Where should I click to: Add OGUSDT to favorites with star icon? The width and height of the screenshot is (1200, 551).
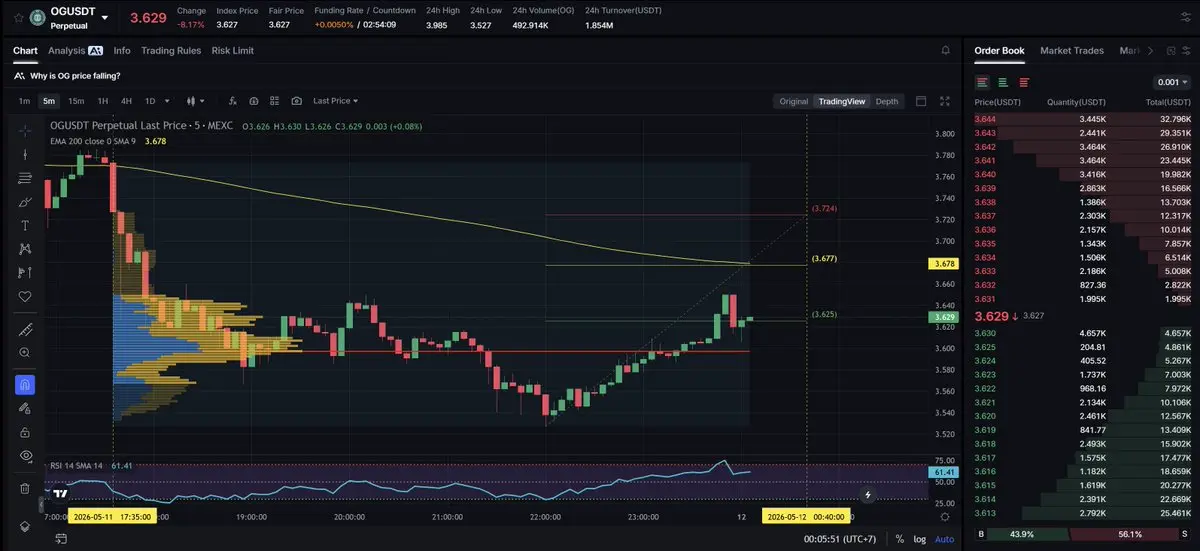(x=19, y=17)
